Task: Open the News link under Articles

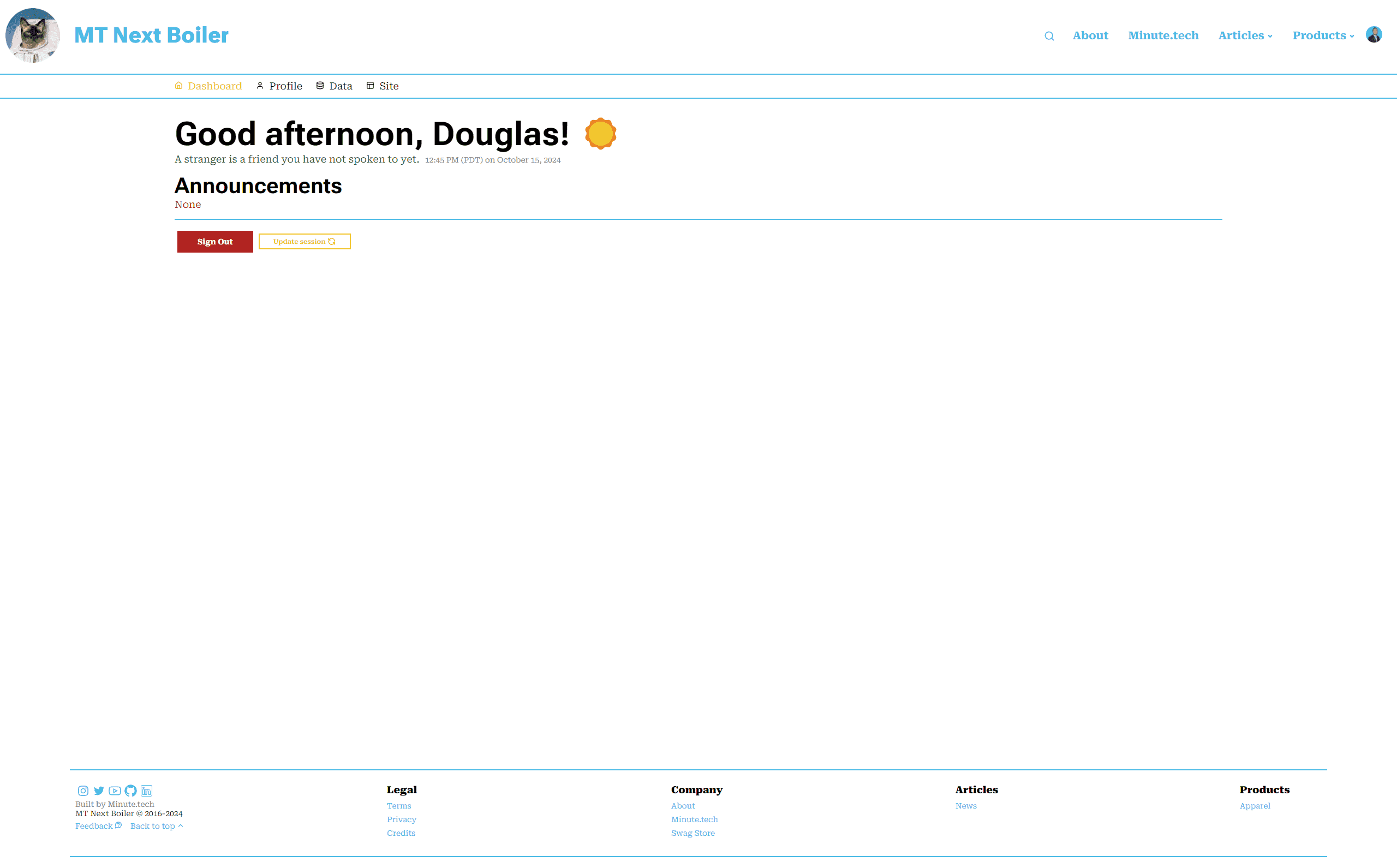Action: (x=966, y=805)
